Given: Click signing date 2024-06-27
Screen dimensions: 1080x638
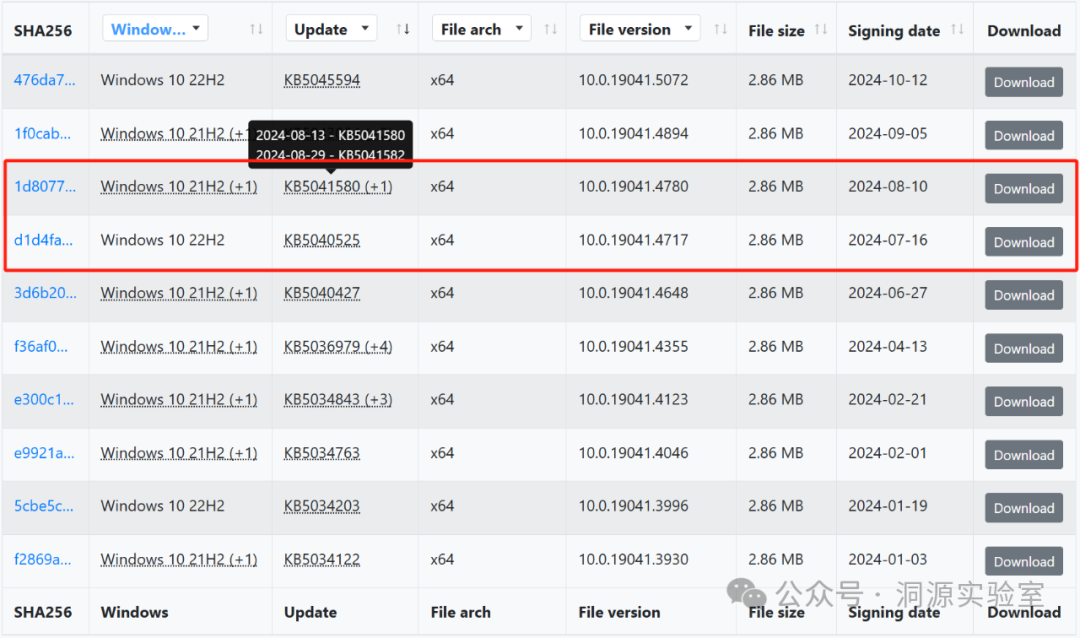Looking at the screenshot, I should pos(888,293).
